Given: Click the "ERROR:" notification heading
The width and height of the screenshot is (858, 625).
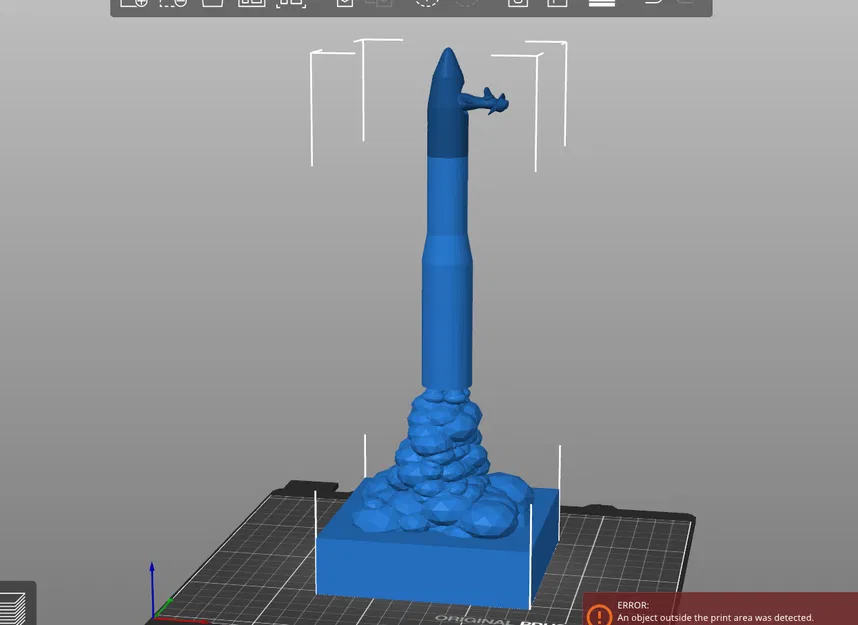Looking at the screenshot, I should click(x=633, y=605).
